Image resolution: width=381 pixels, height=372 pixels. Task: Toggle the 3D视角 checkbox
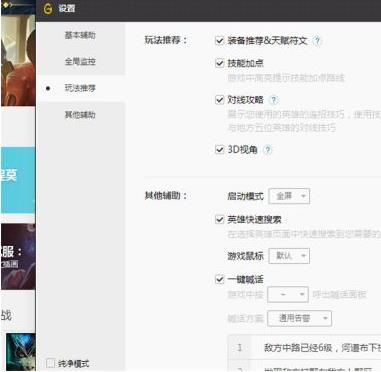pos(219,150)
